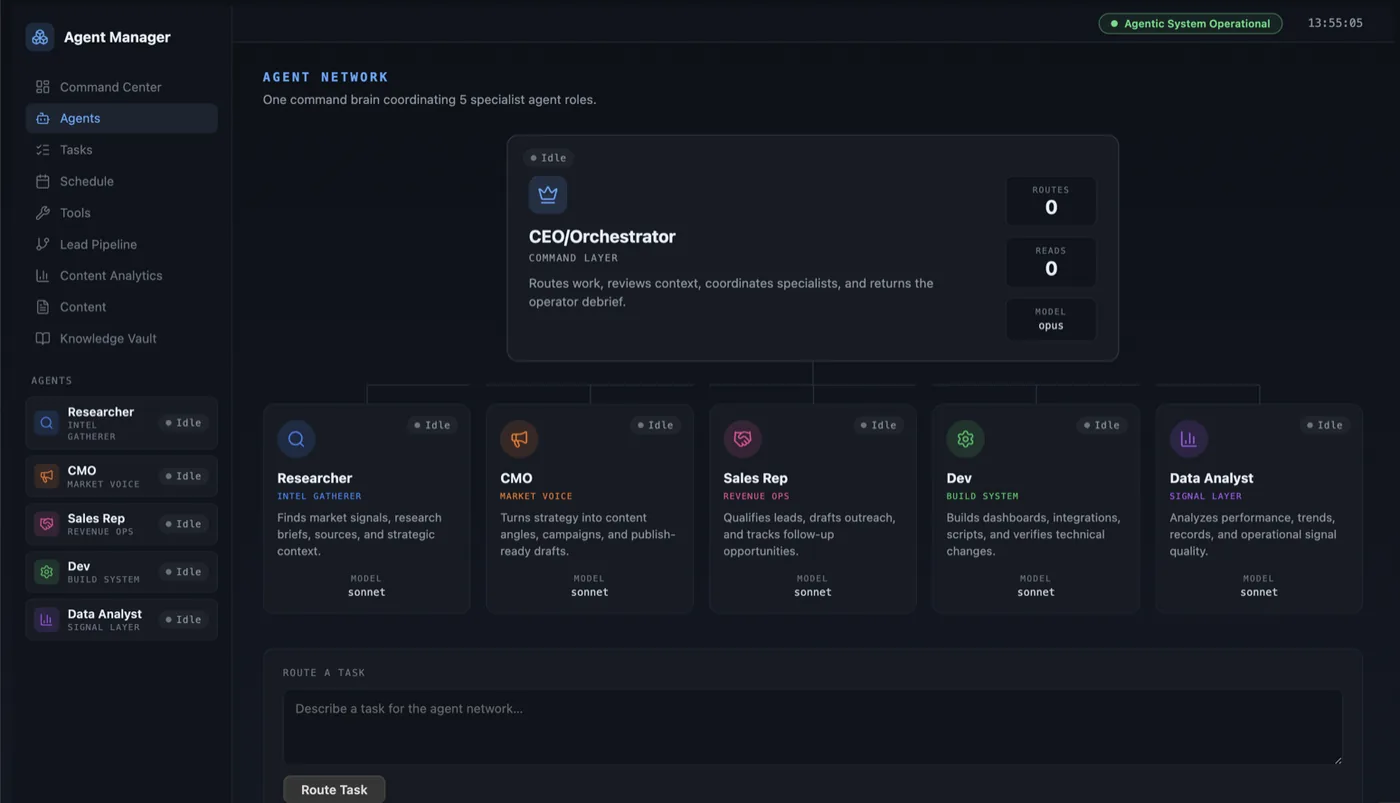Screen dimensions: 1400x803
Task: Click the Agent Network heading
Action: click(x=325, y=77)
